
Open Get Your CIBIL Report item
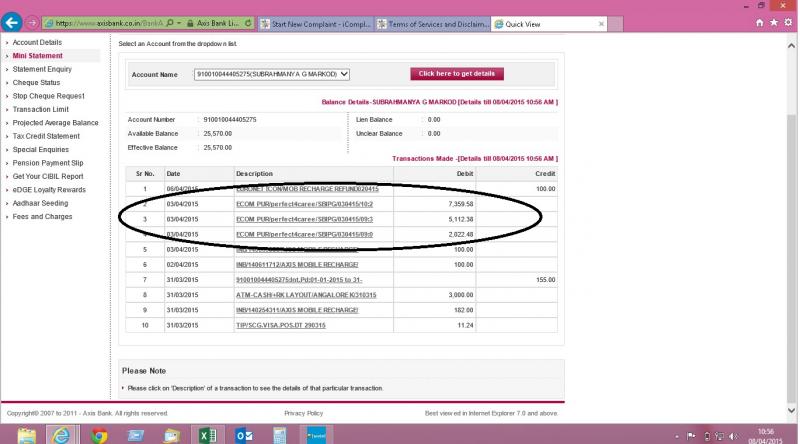coord(47,176)
